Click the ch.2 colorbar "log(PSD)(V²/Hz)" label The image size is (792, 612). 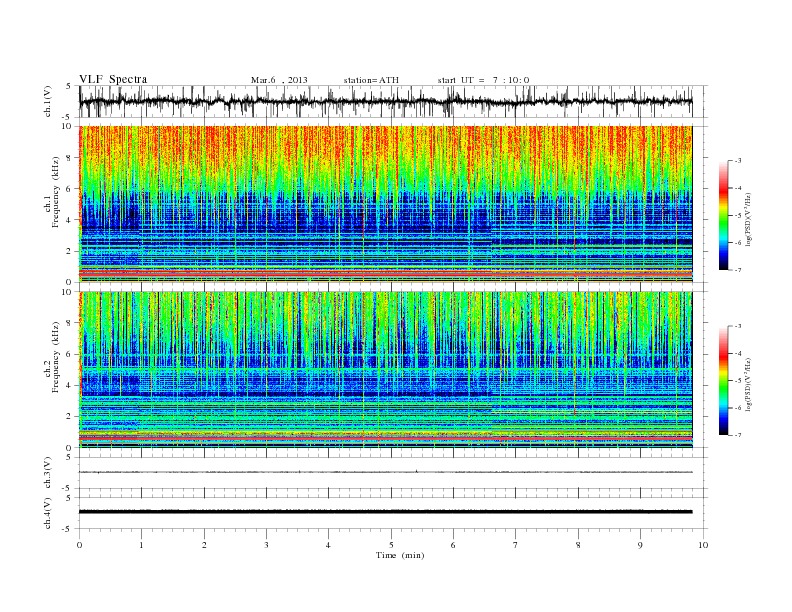click(748, 385)
